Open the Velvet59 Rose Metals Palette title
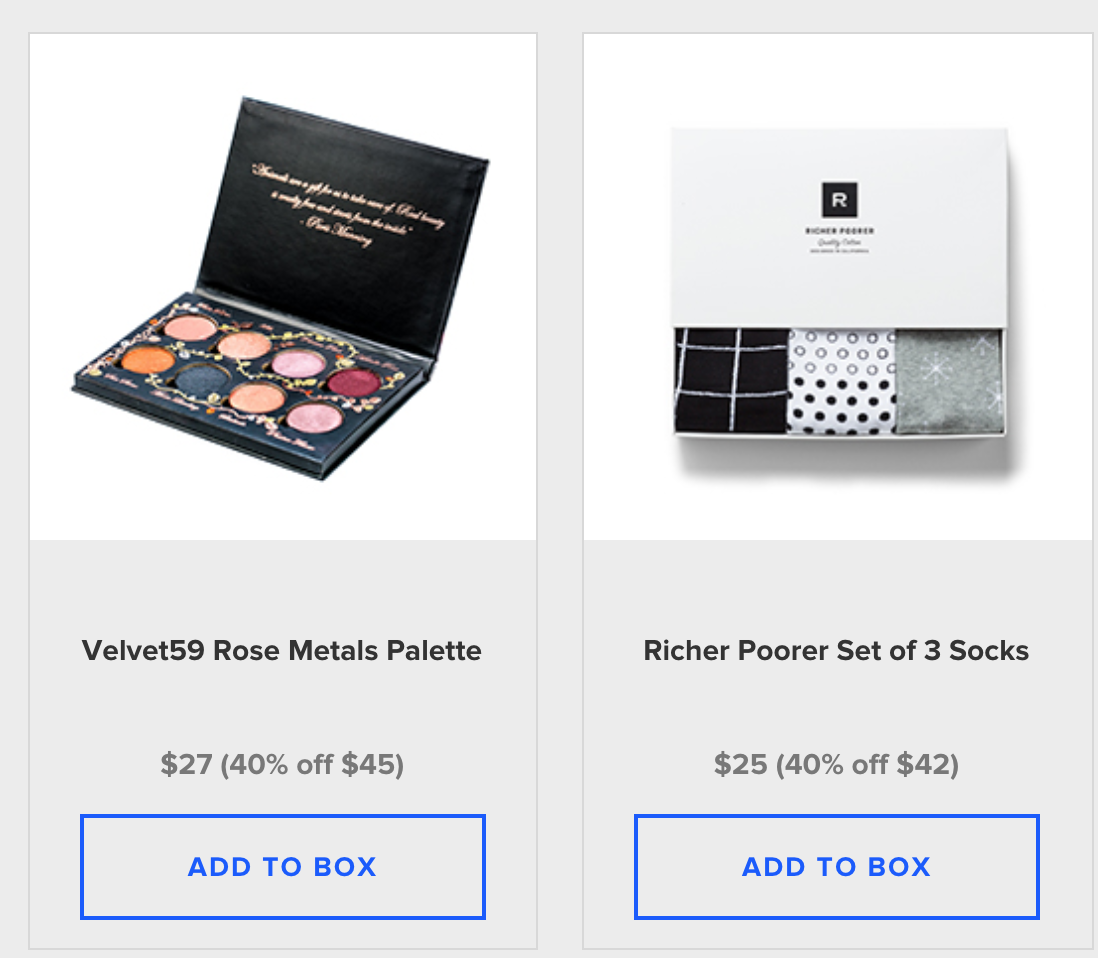 pos(282,651)
